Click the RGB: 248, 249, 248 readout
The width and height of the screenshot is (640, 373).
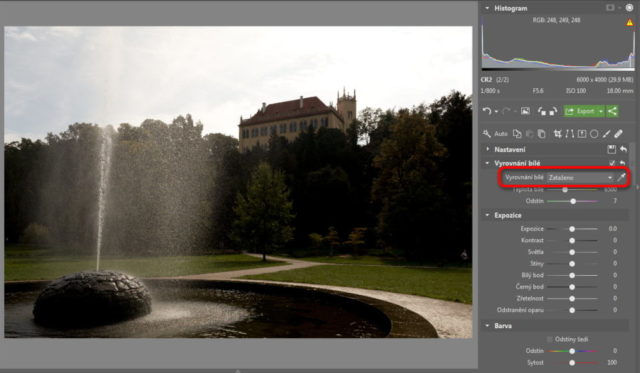pyautogui.click(x=556, y=20)
